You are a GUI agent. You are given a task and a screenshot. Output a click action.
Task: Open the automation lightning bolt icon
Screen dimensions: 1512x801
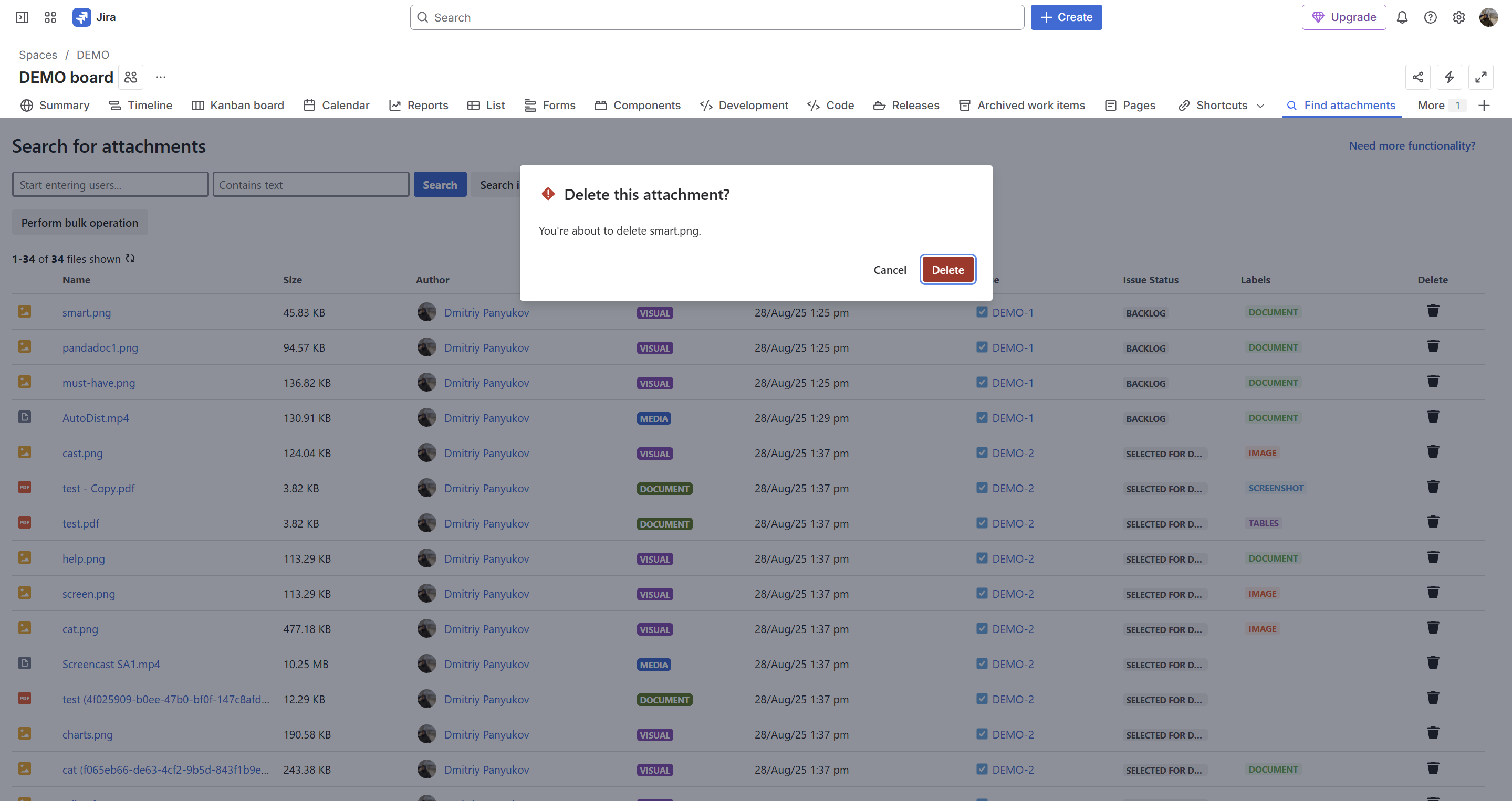coord(1449,77)
